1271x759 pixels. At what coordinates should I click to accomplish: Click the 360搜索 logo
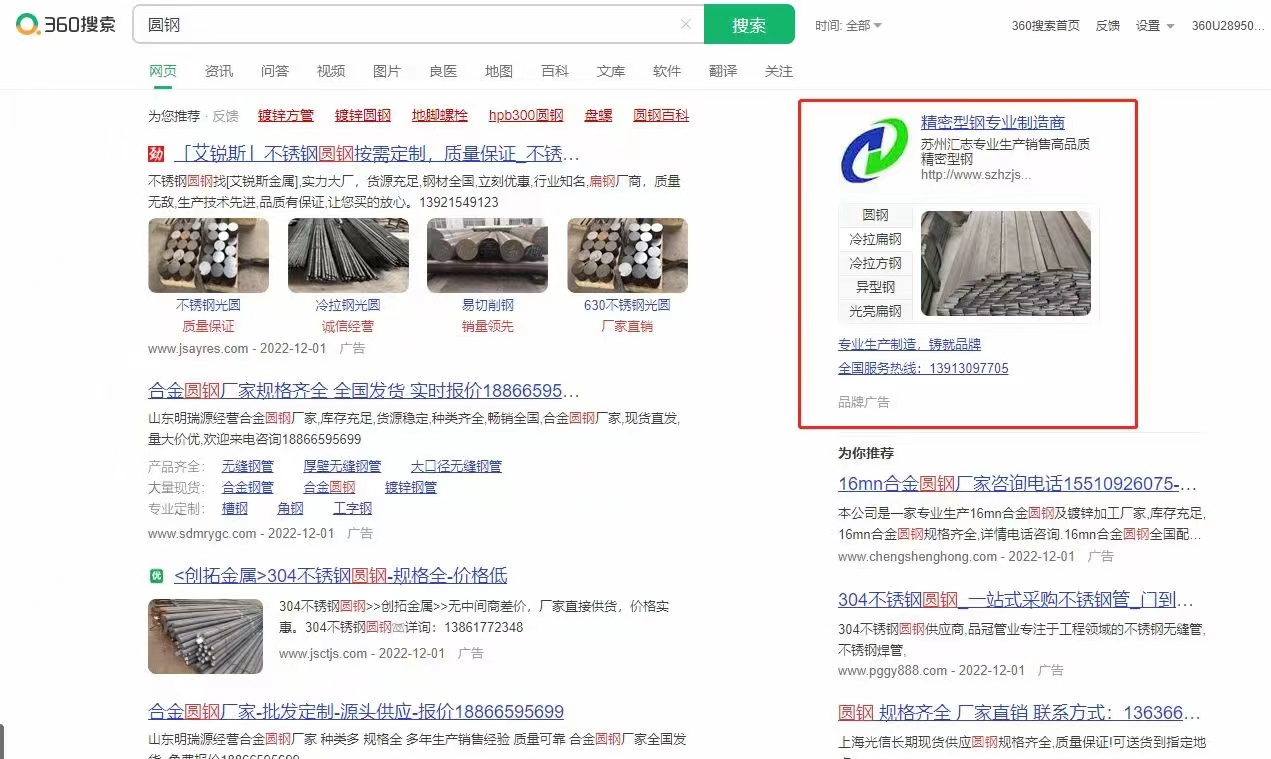[65, 24]
